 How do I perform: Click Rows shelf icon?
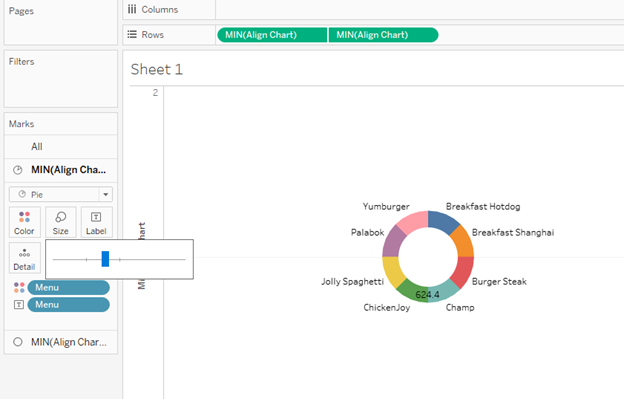[132, 35]
